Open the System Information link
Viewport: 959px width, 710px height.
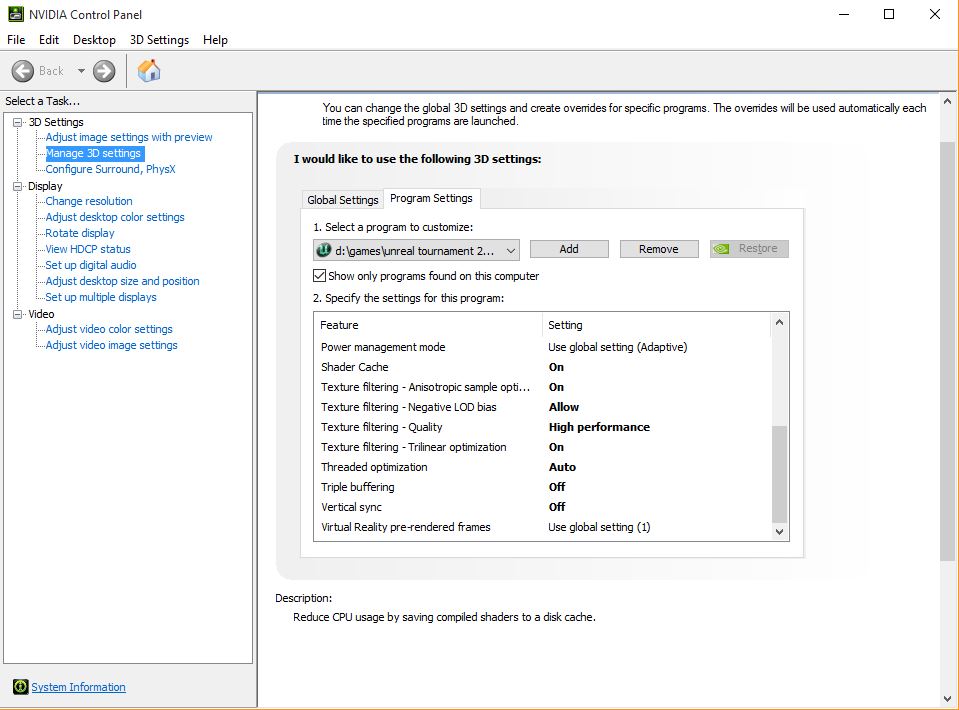[78, 687]
